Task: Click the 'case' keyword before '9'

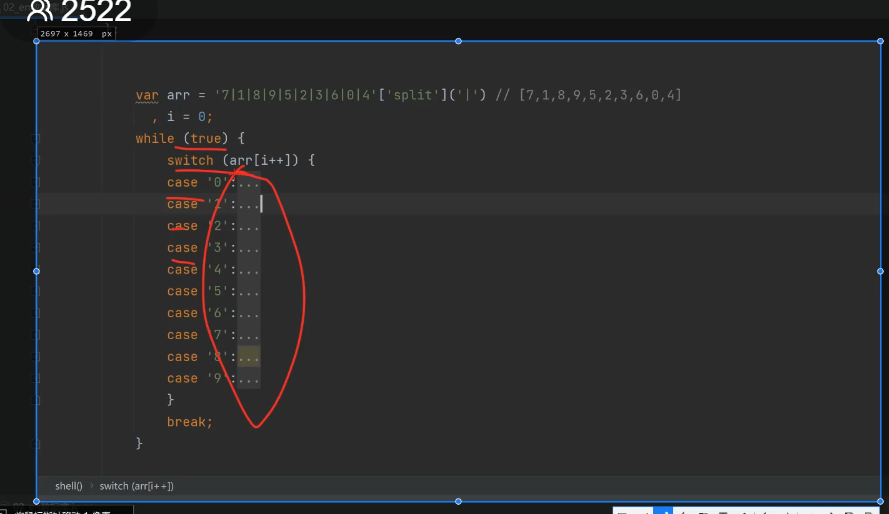Action: tap(182, 379)
